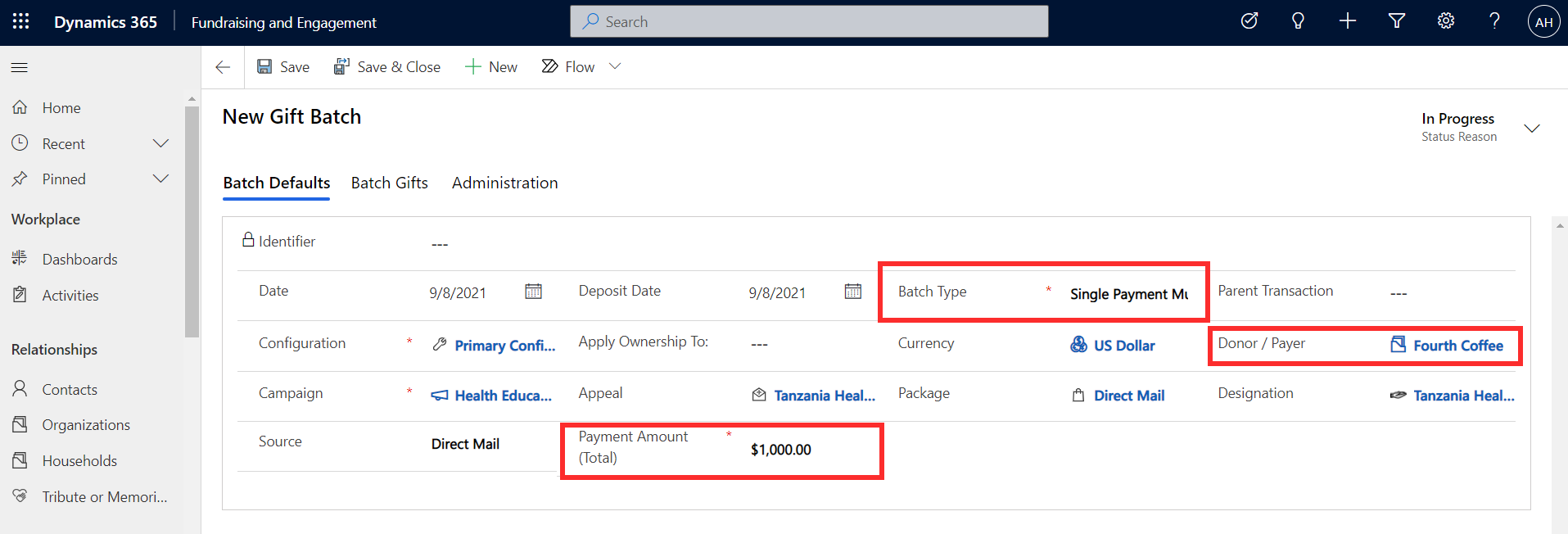Collapse the site map hamburger menu
Viewport: 1568px width, 534px height.
coord(20,67)
